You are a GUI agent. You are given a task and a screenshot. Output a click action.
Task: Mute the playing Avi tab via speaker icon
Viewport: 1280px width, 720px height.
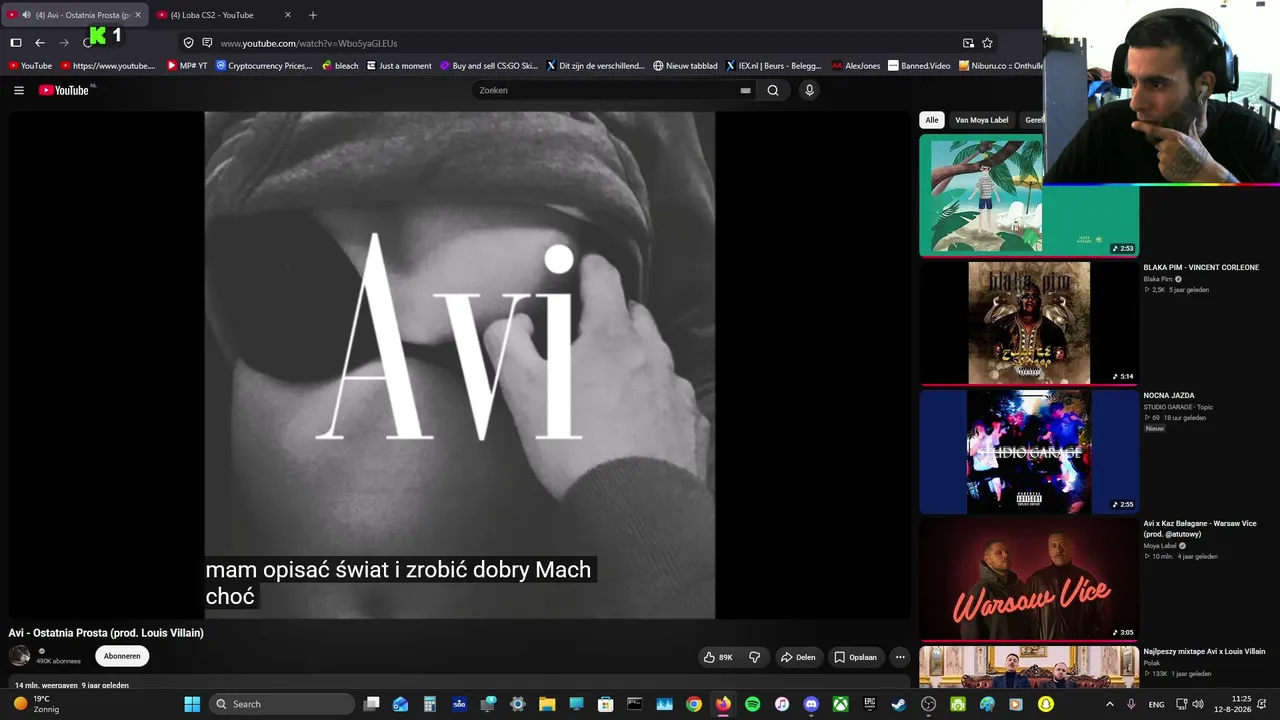click(x=26, y=15)
